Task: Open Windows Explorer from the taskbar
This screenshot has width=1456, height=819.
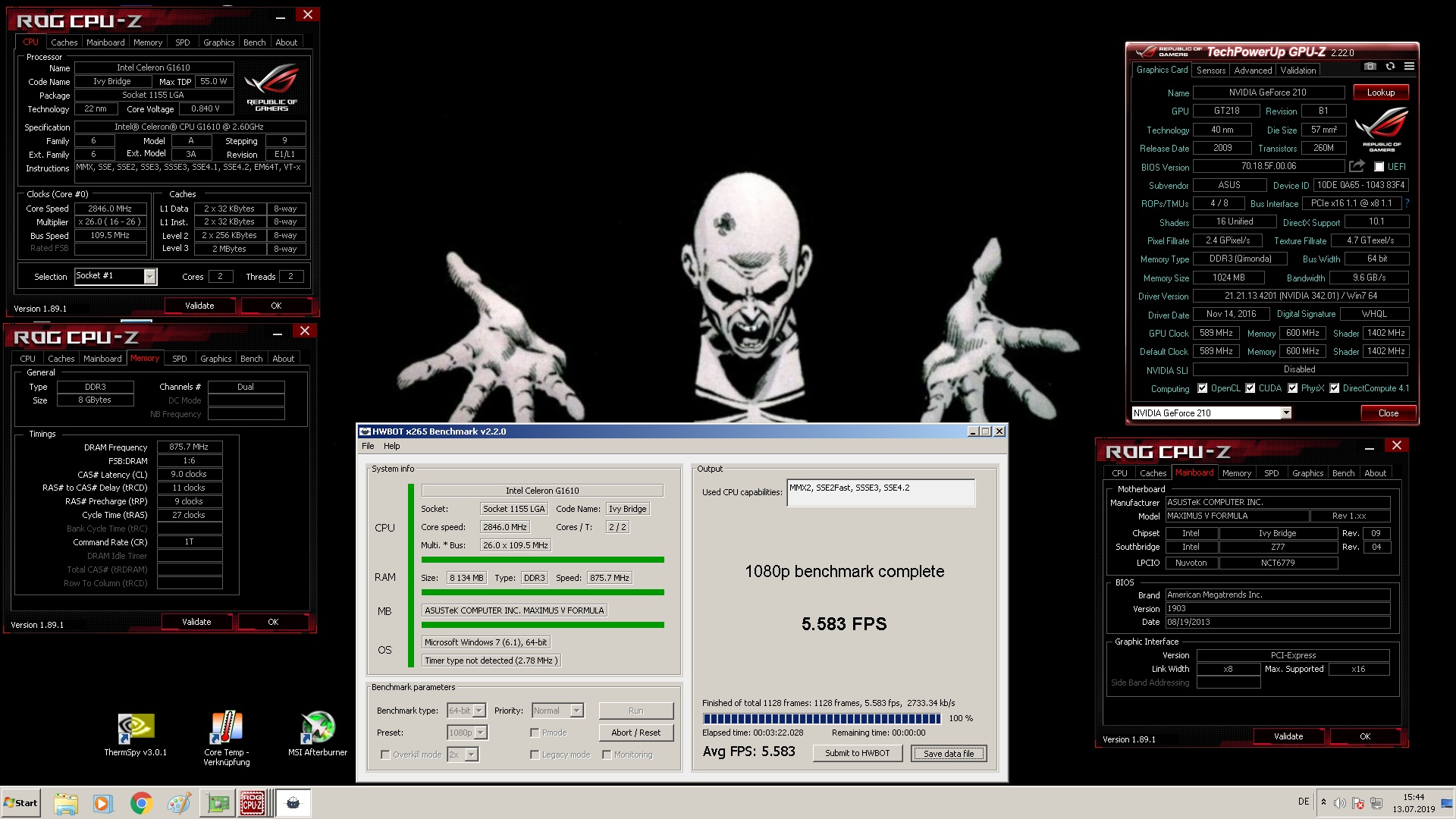Action: click(66, 803)
